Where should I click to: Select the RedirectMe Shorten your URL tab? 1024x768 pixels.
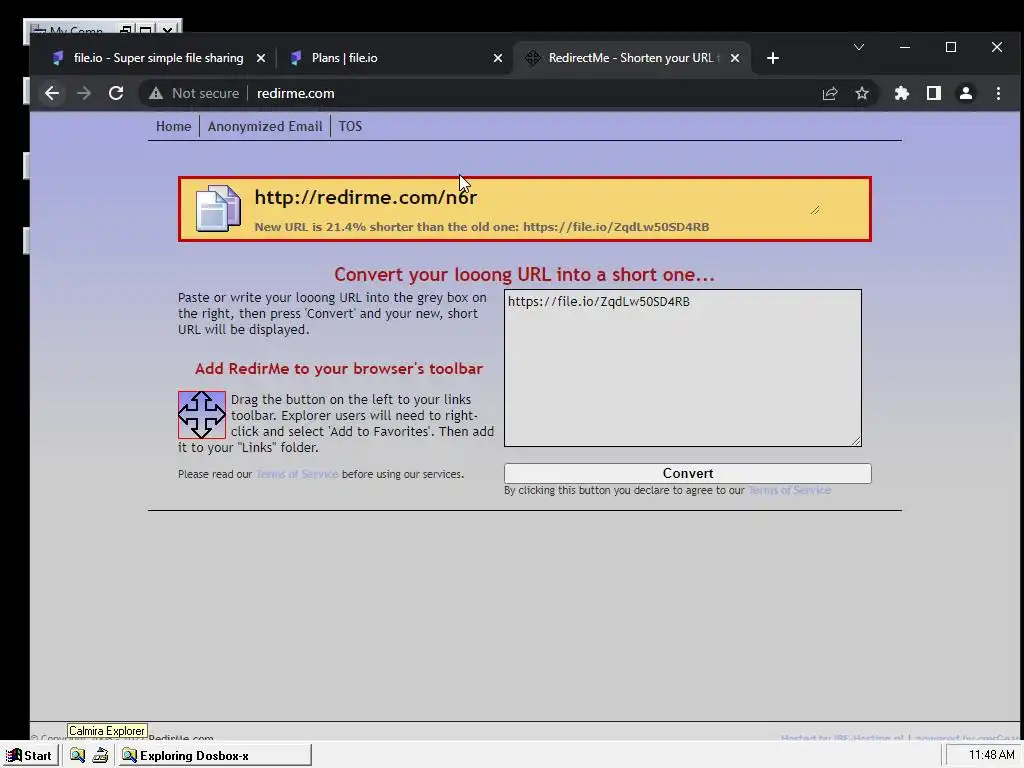tap(630, 58)
